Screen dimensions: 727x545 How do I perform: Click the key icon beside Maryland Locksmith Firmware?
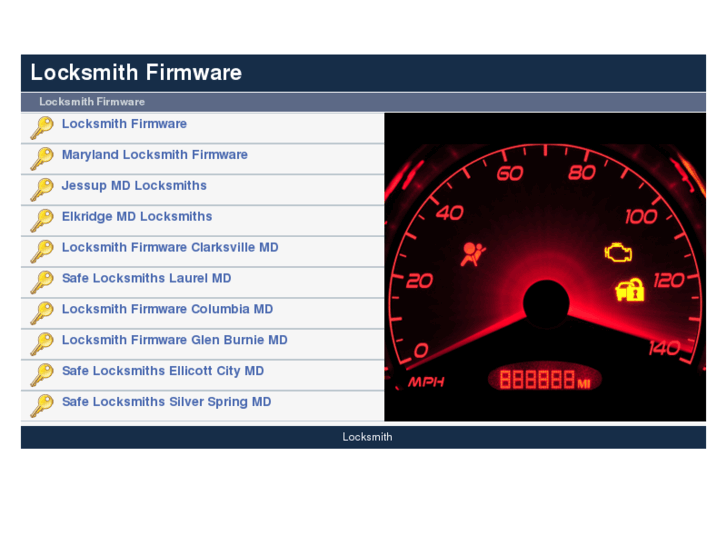[42, 159]
